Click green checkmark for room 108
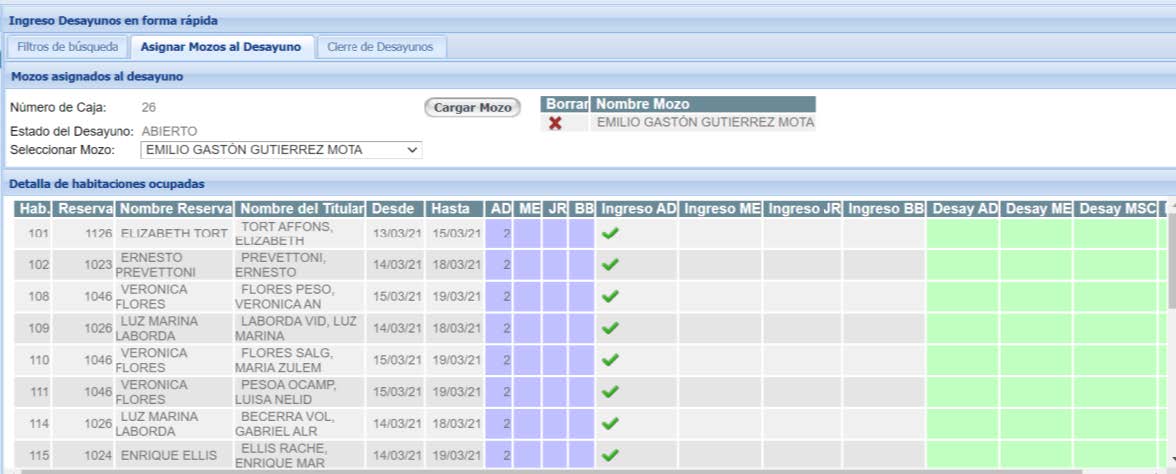The height and width of the screenshot is (474, 1176). click(610, 297)
